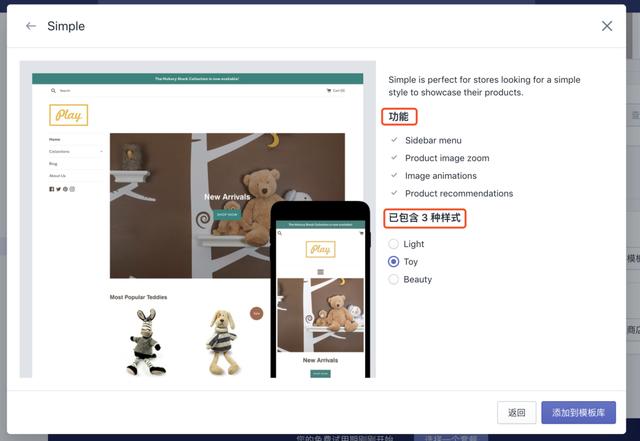The height and width of the screenshot is (441, 640).
Task: Click the teddy image in phone preview
Action: click(x=320, y=315)
